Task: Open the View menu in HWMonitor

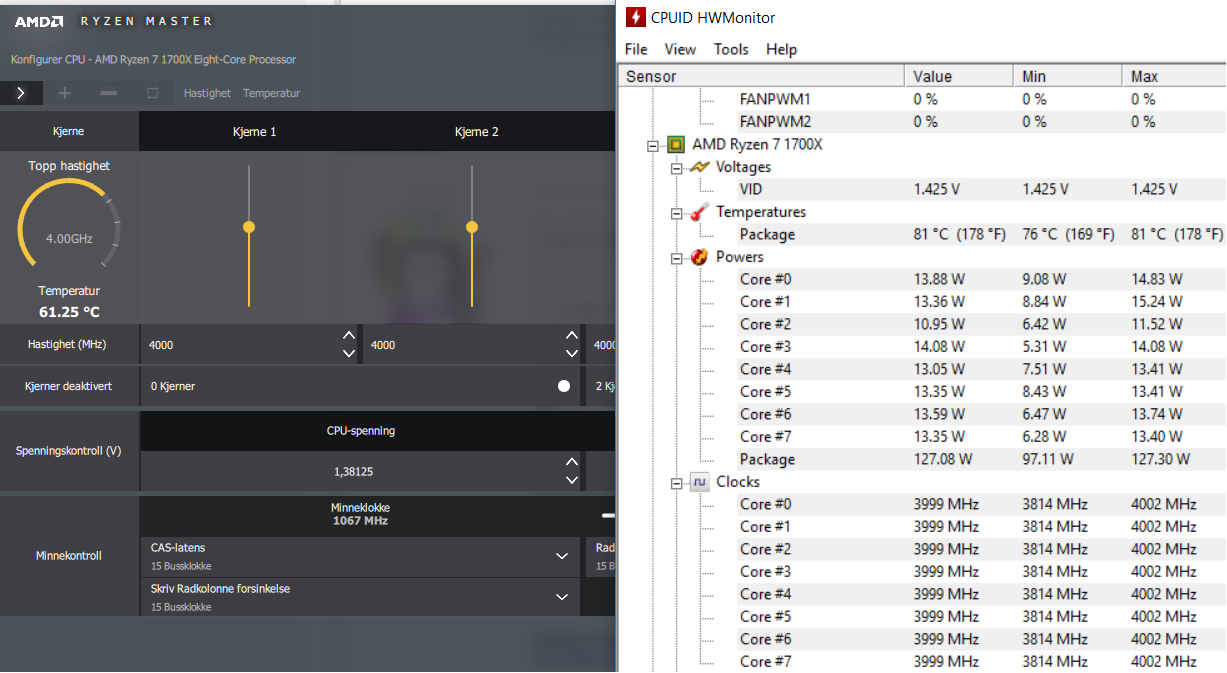Action: (x=680, y=49)
